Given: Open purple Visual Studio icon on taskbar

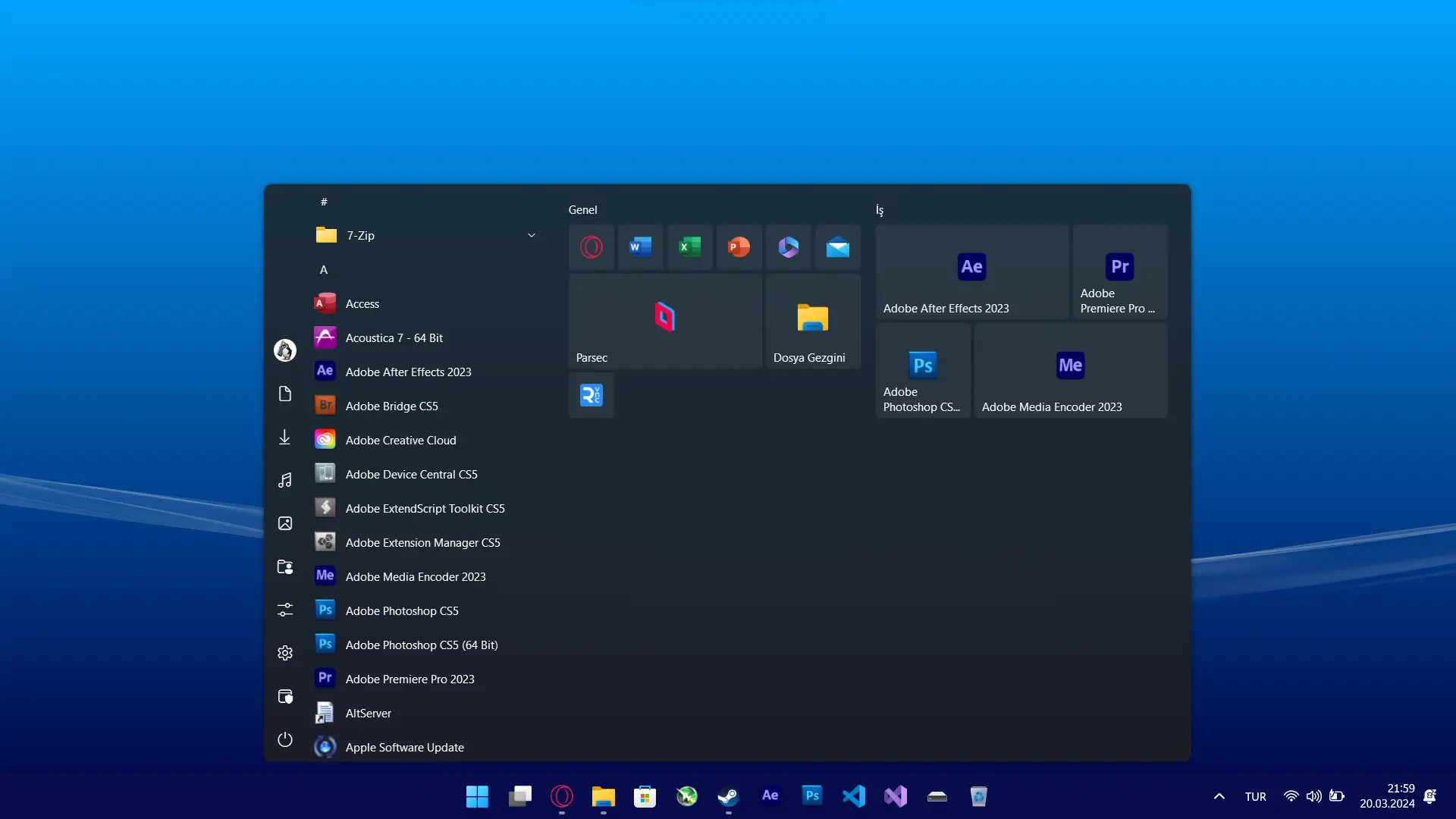Looking at the screenshot, I should pos(896,796).
